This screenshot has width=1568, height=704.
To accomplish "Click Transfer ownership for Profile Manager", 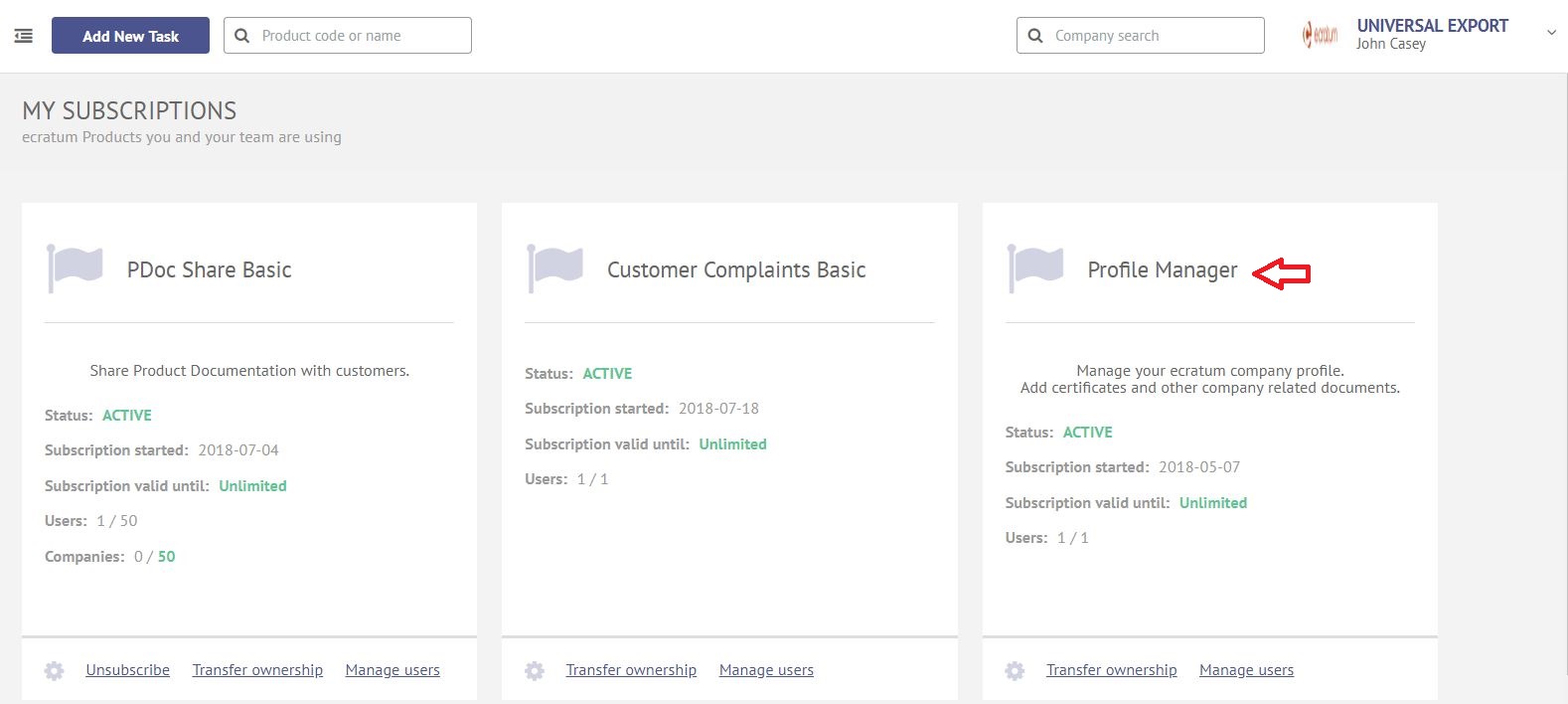I will 1111,670.
